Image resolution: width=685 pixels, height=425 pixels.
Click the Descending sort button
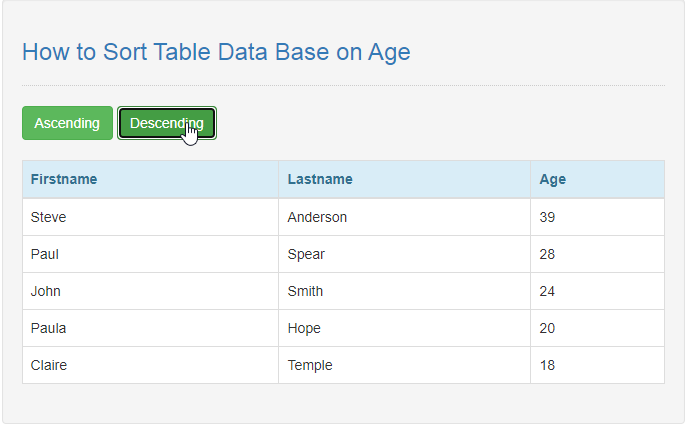click(167, 123)
